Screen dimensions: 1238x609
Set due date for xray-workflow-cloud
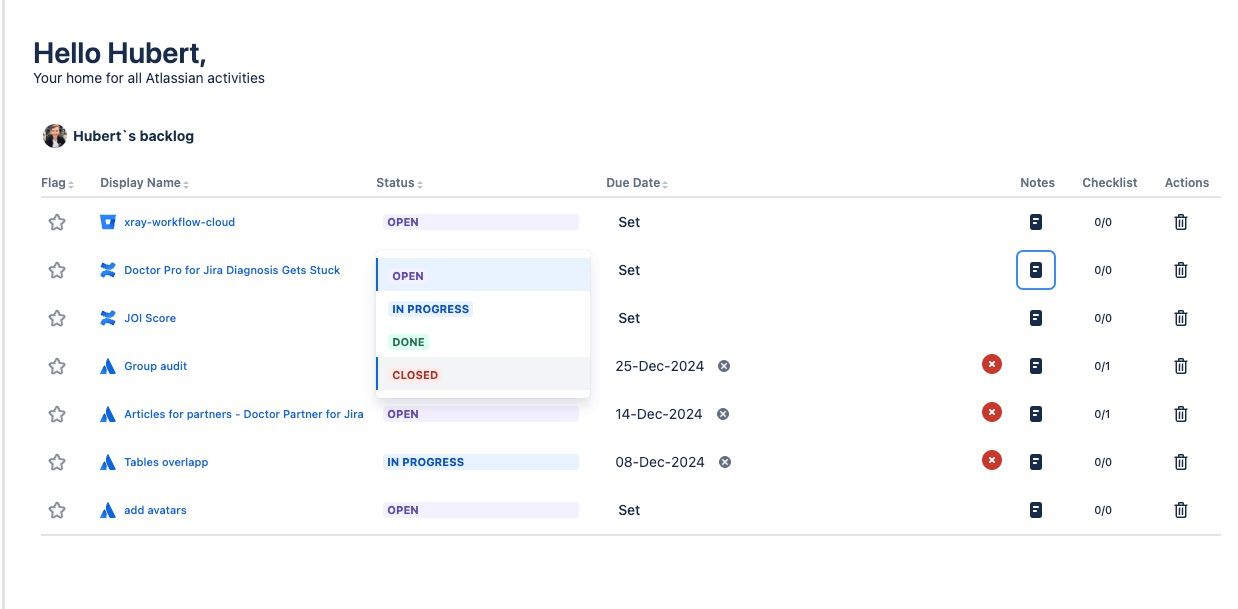(629, 222)
